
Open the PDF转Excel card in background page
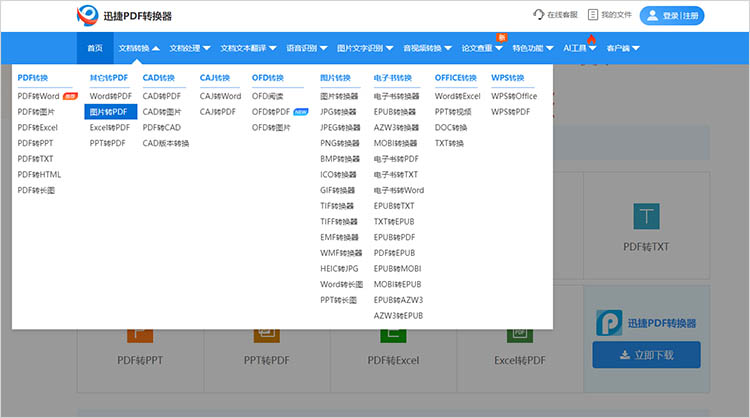point(393,361)
